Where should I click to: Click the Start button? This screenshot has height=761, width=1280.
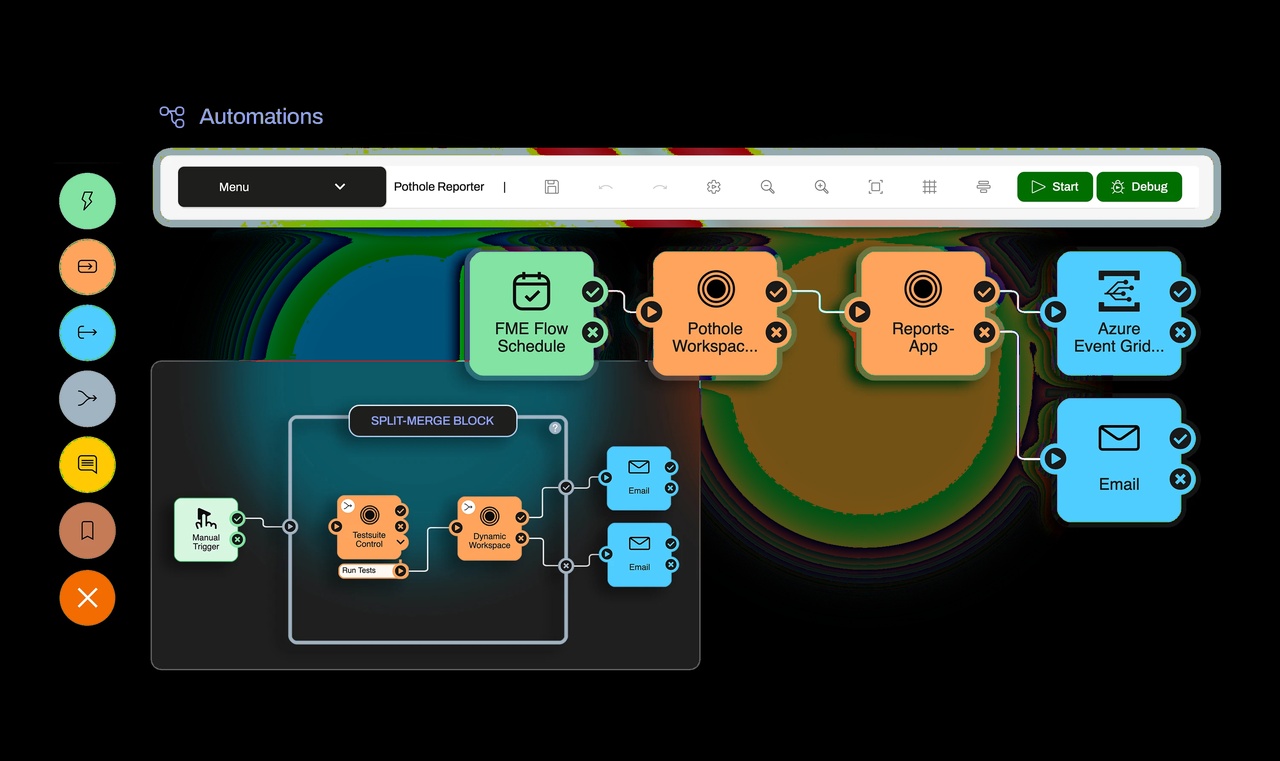coord(1055,187)
